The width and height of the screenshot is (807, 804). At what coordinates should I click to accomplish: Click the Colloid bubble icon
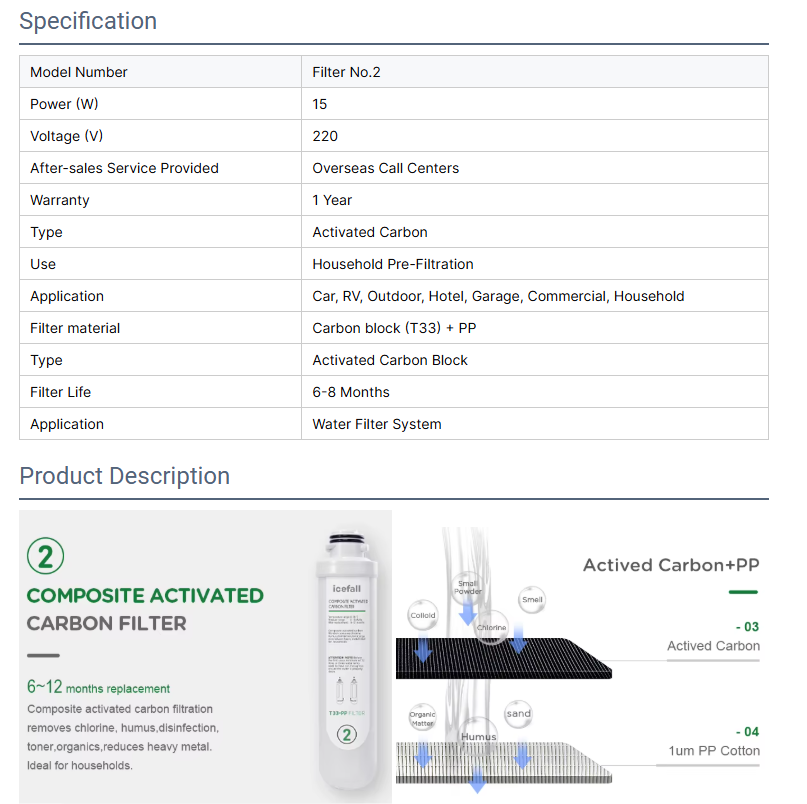pos(422,615)
